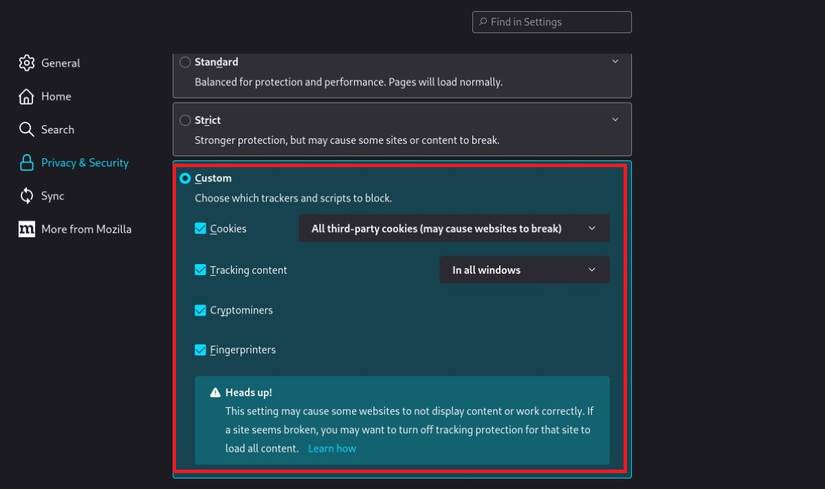Open the In all windows dropdown
This screenshot has width=825, height=489.
pyautogui.click(x=524, y=270)
